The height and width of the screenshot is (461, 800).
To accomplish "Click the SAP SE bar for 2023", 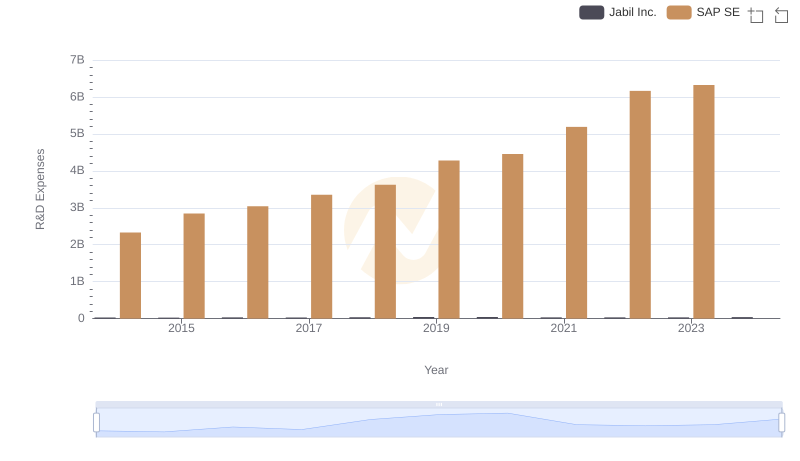I will point(704,201).
